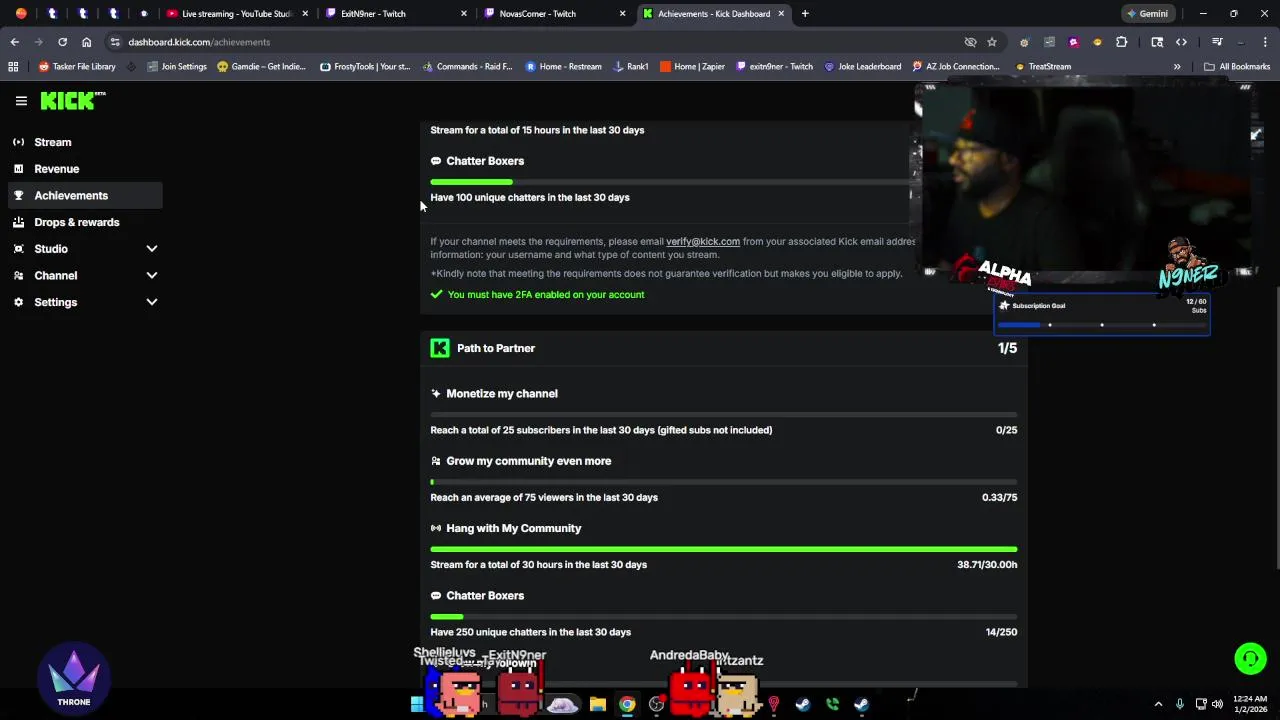
Task: Click the 250 chatters progress bar
Action: (724, 617)
